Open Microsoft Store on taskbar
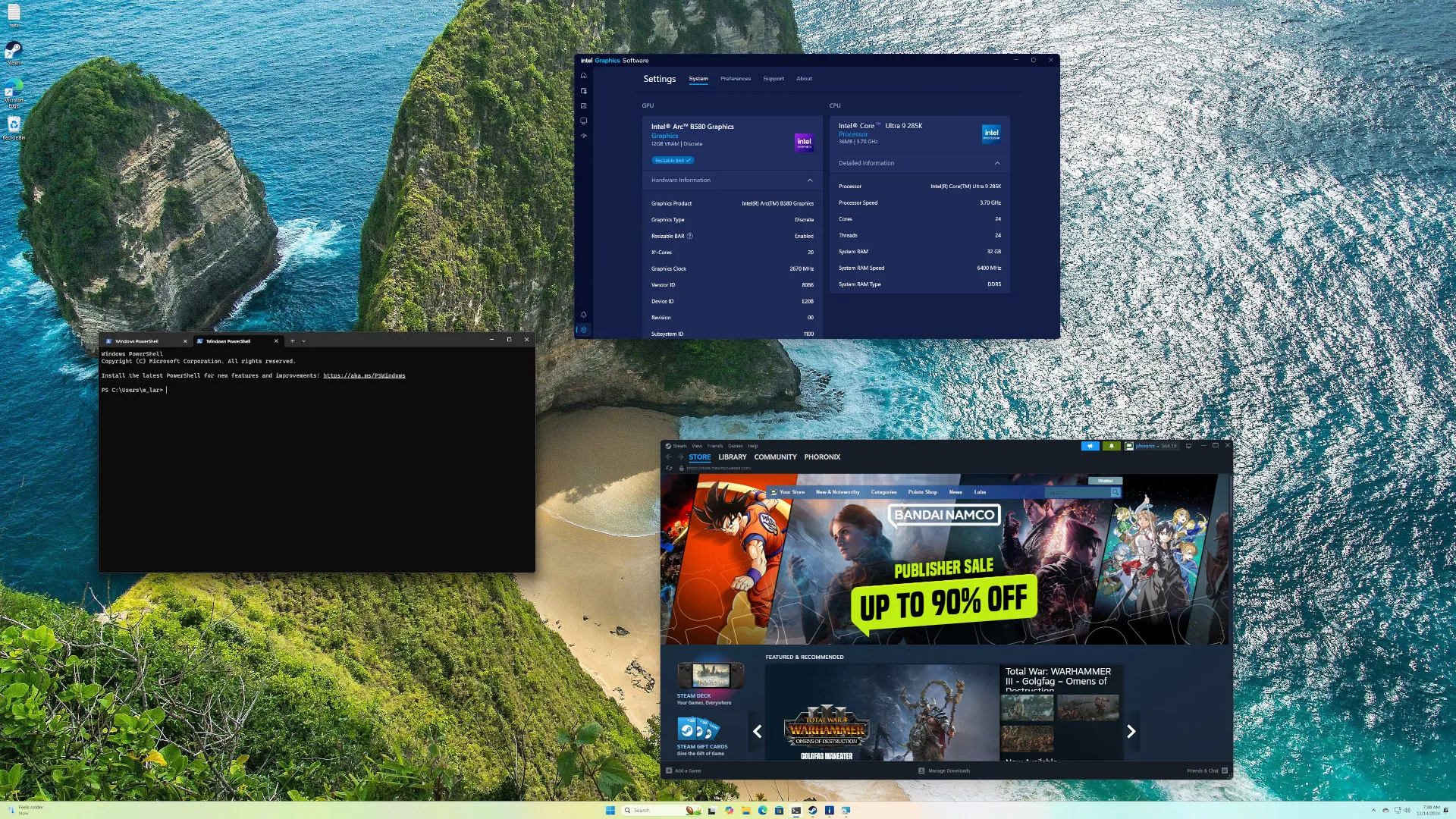 tap(779, 810)
